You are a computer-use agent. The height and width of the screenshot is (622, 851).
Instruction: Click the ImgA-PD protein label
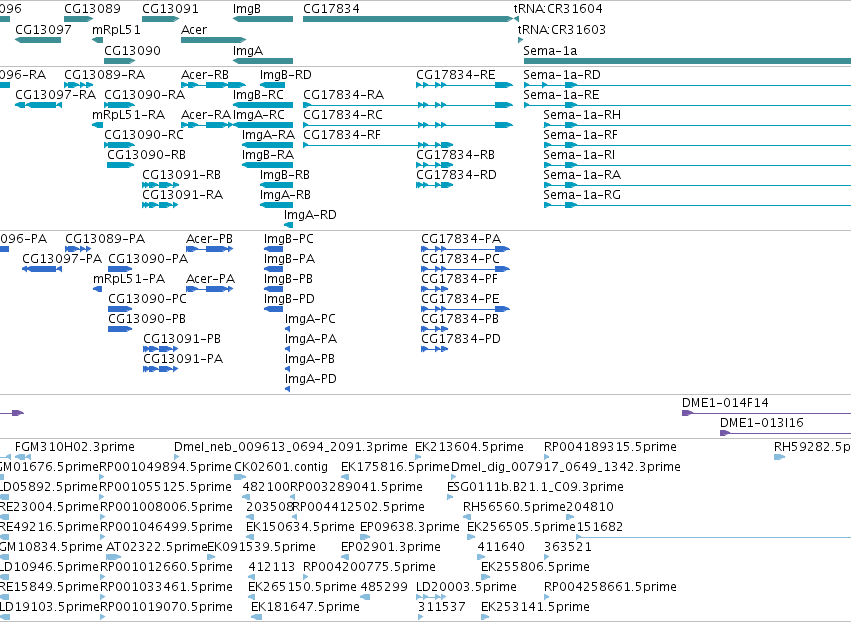310,379
